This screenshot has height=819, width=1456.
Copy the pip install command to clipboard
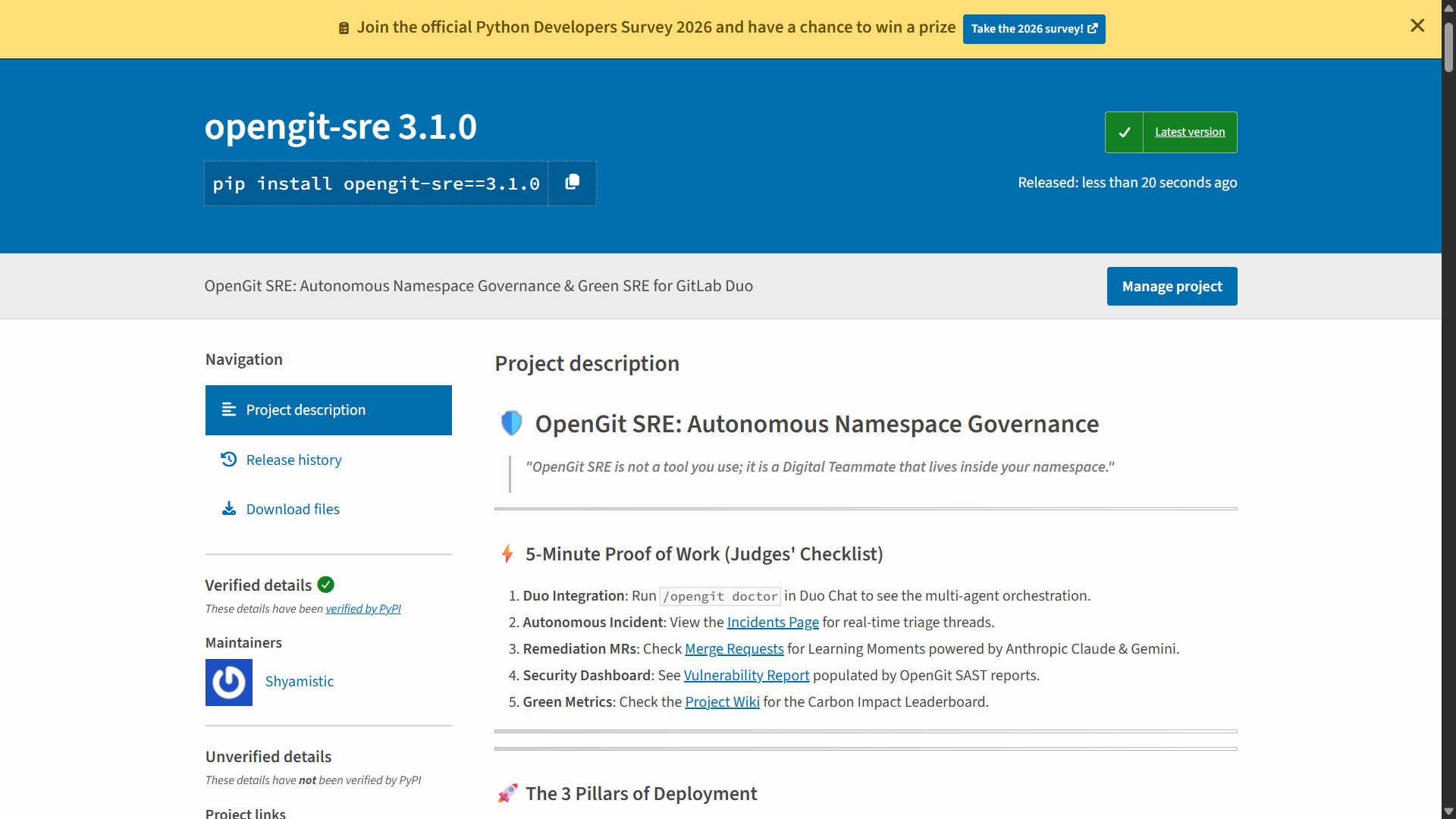(573, 183)
